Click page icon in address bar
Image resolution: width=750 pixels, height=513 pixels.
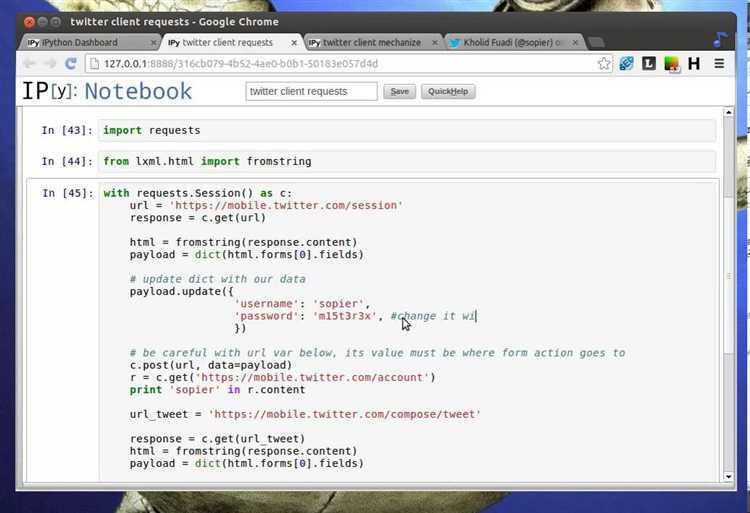pos(94,64)
